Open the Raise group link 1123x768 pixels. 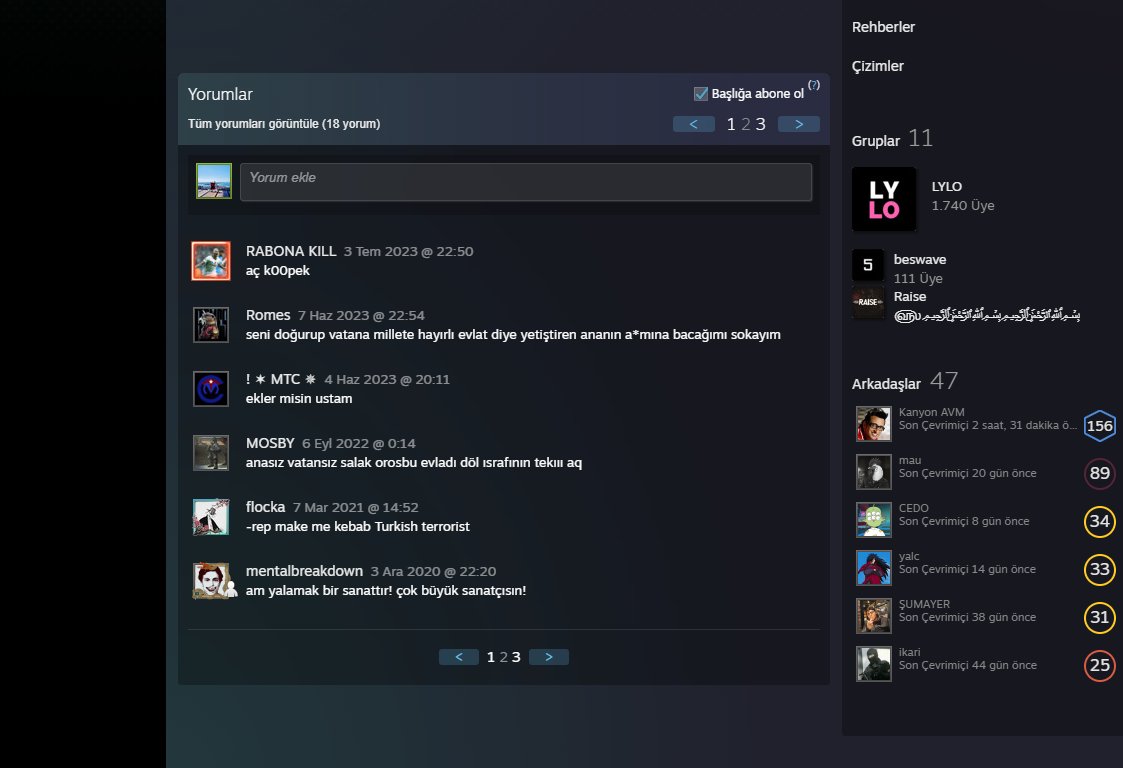pos(910,297)
